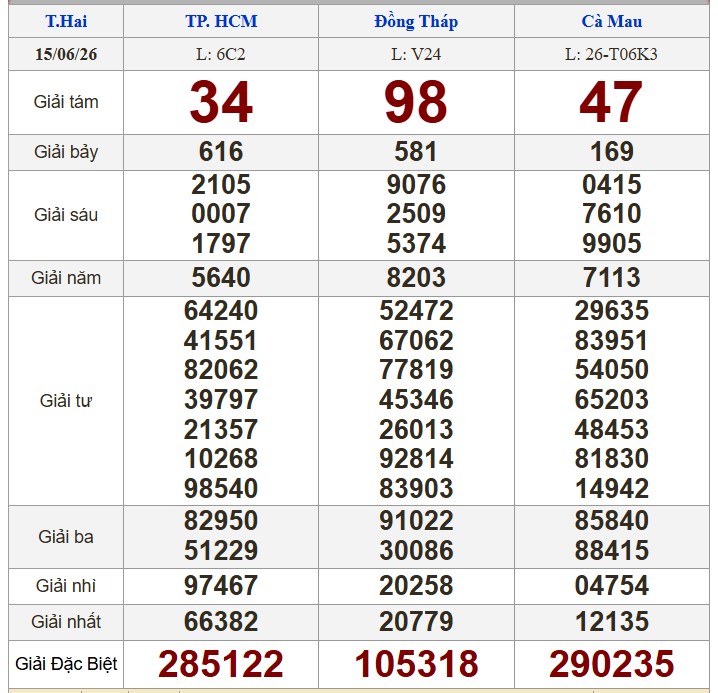This screenshot has height=693, width=718.
Task: Select Giải sáu number 9905
Action: [x=612, y=243]
